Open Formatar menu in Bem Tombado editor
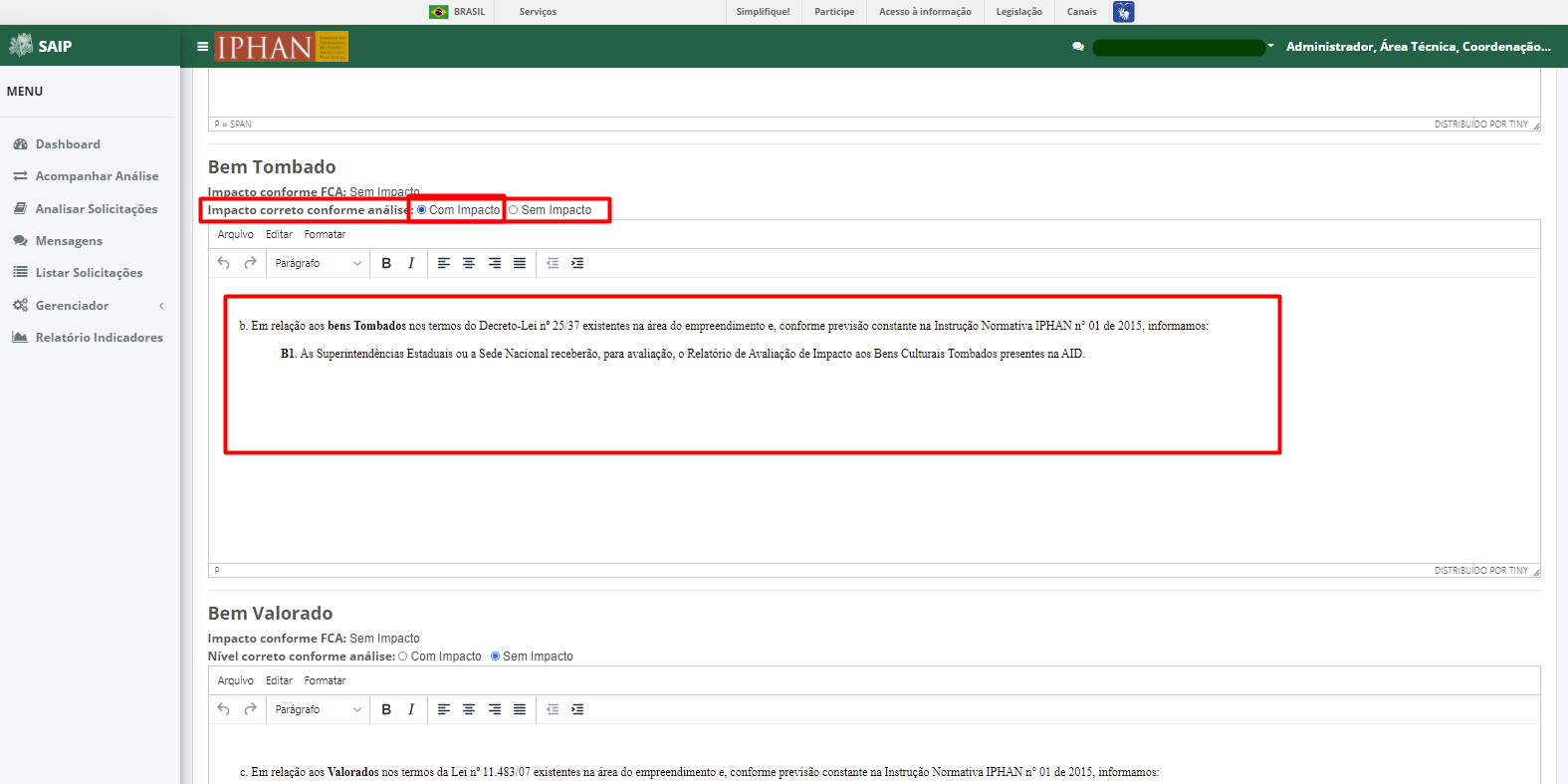1568x784 pixels. (325, 234)
